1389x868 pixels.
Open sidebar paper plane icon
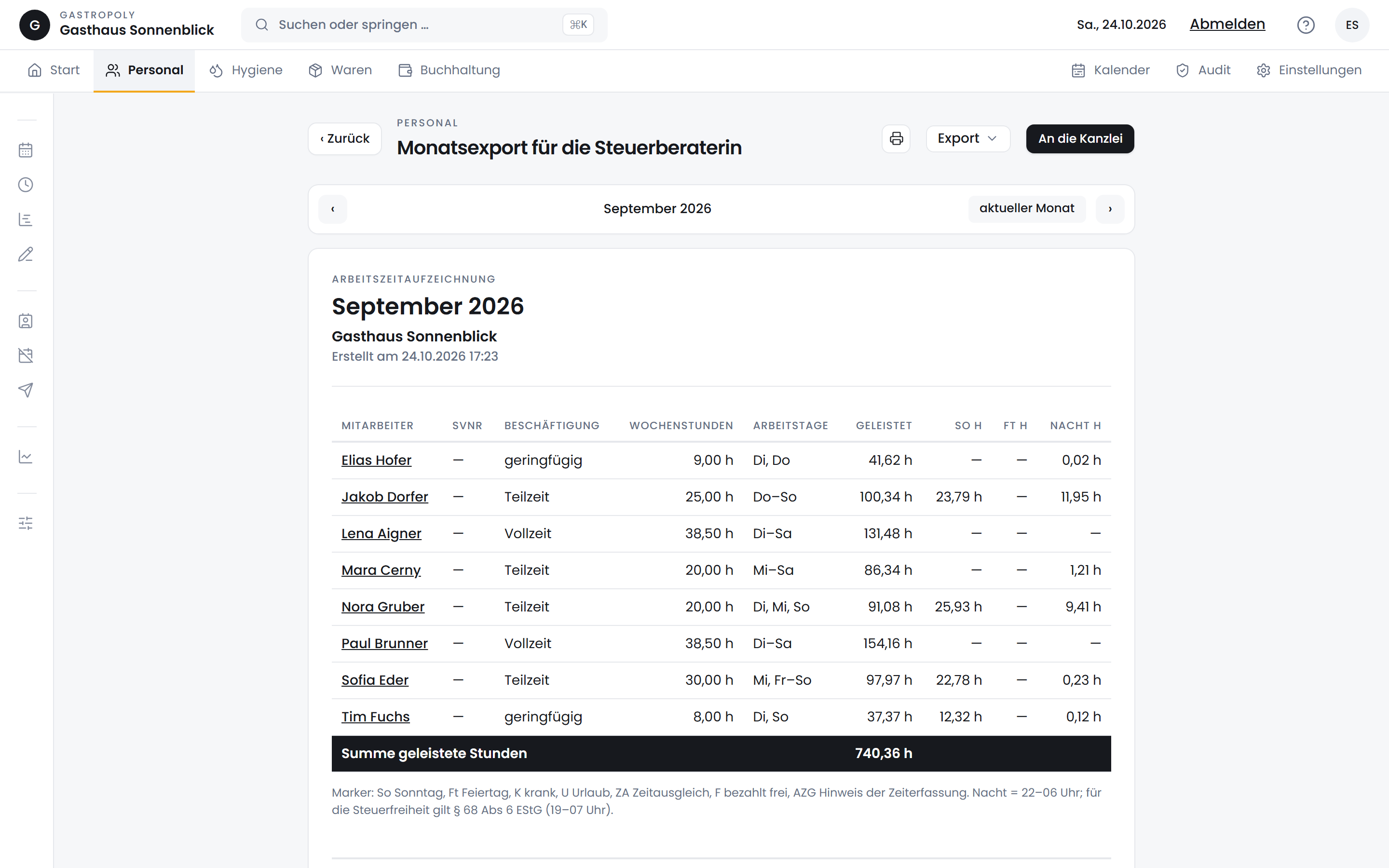(x=25, y=391)
